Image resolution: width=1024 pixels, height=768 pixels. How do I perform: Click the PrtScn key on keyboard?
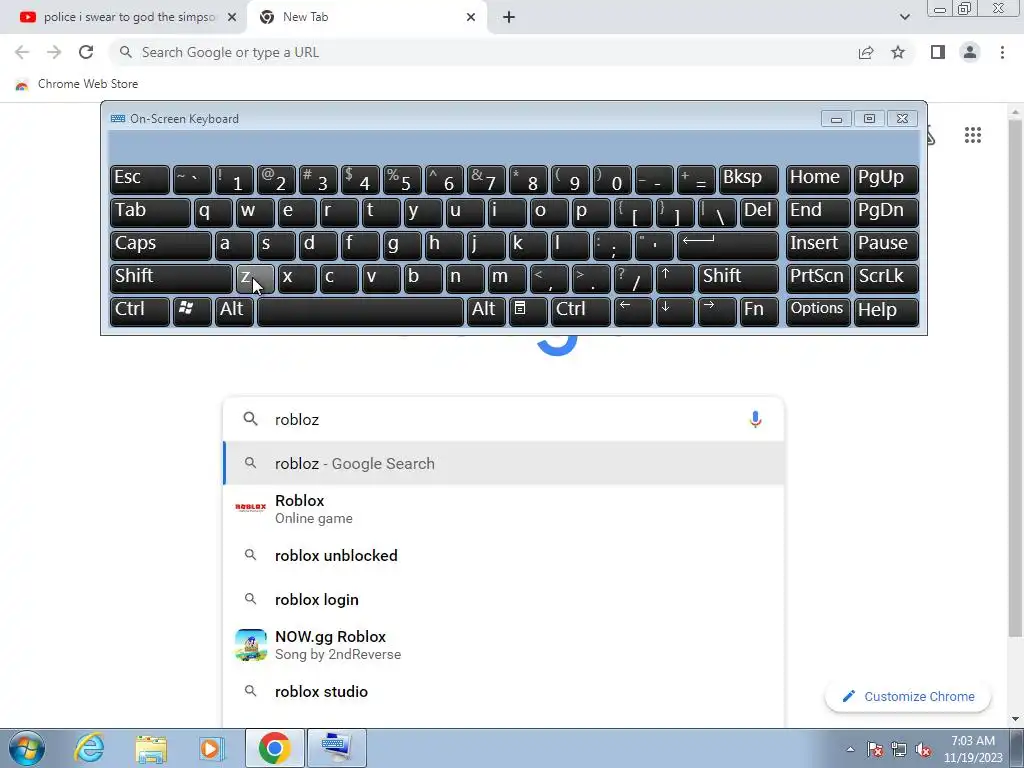(818, 278)
